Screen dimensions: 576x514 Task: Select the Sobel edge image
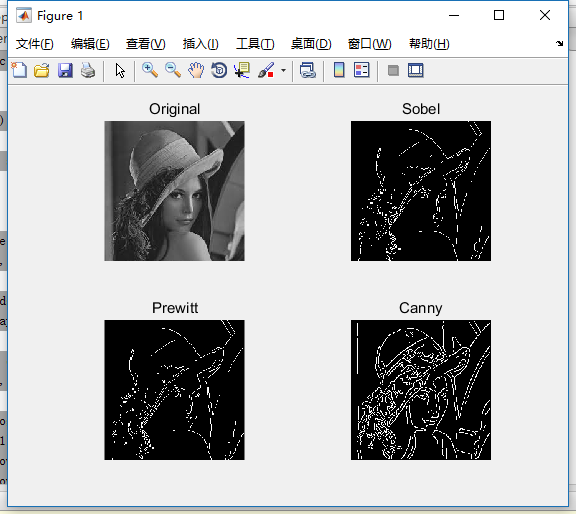(x=421, y=191)
